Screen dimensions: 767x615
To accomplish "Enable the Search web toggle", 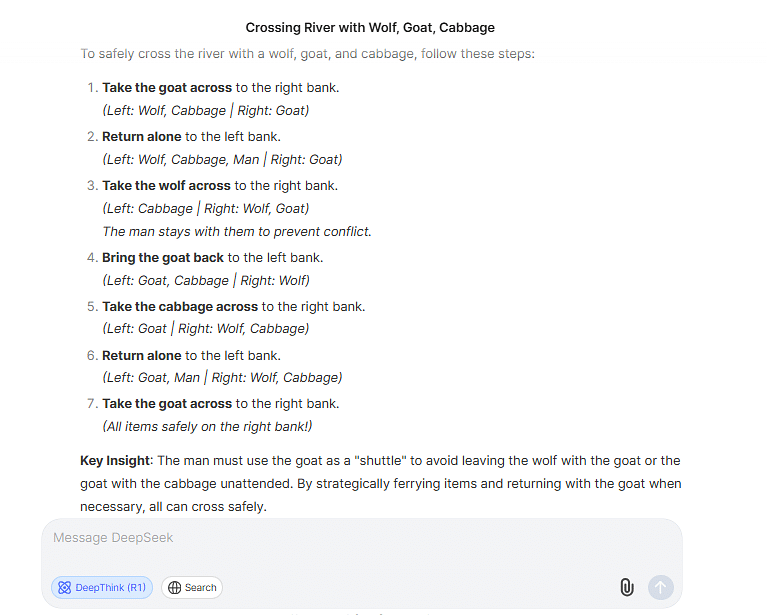I will point(192,588).
